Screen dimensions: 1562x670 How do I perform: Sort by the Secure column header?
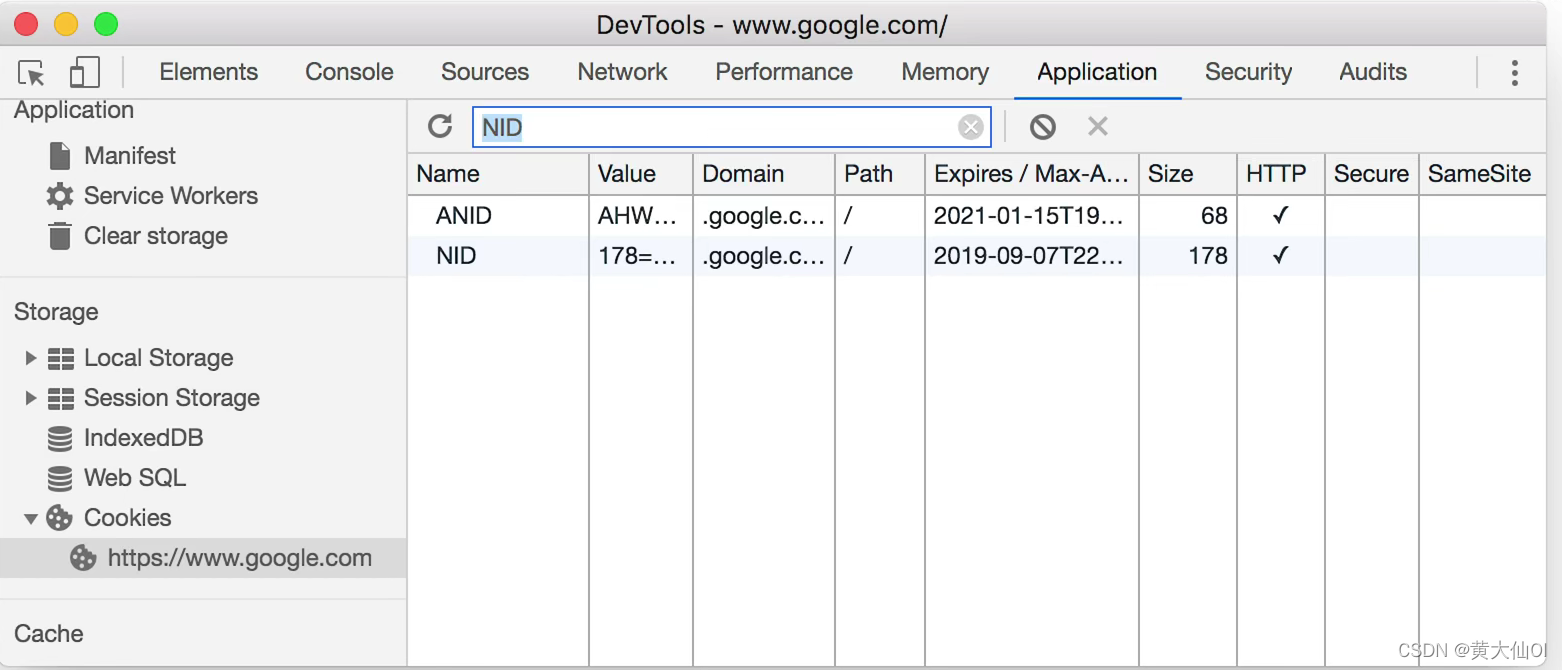[1371, 174]
